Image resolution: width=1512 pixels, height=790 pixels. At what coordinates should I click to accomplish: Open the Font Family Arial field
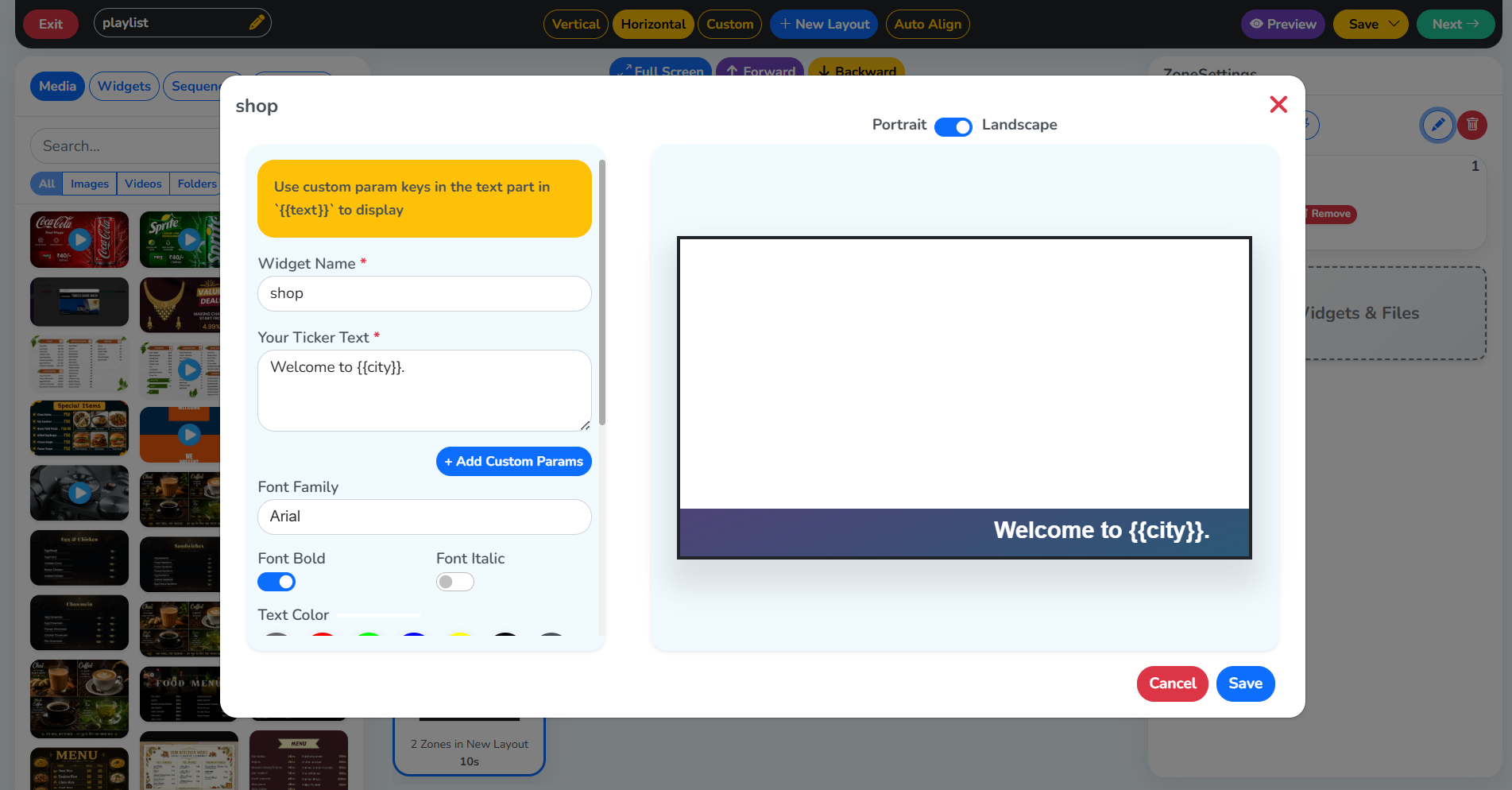tap(424, 517)
